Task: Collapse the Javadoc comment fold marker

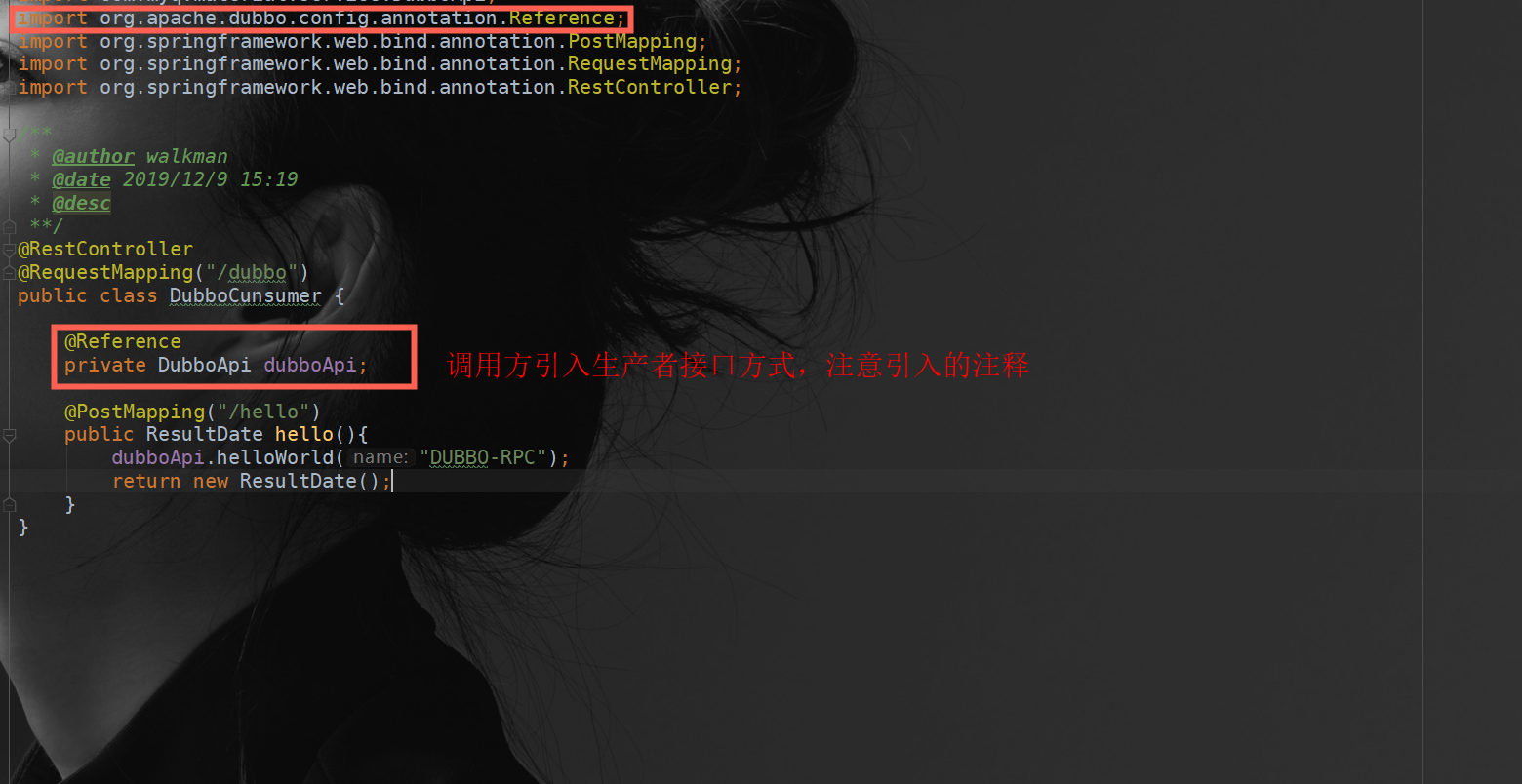Action: [9, 134]
